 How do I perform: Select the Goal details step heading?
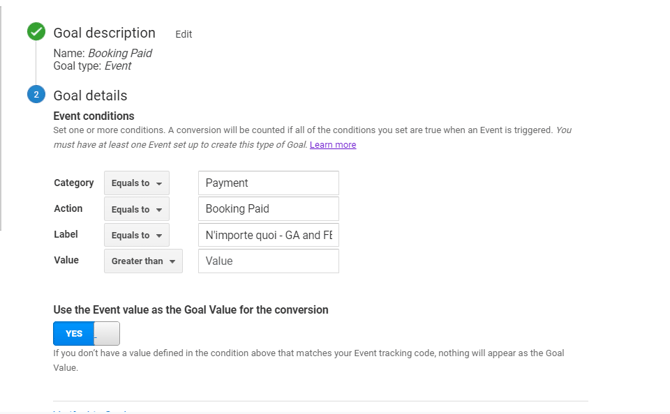pyautogui.click(x=90, y=96)
